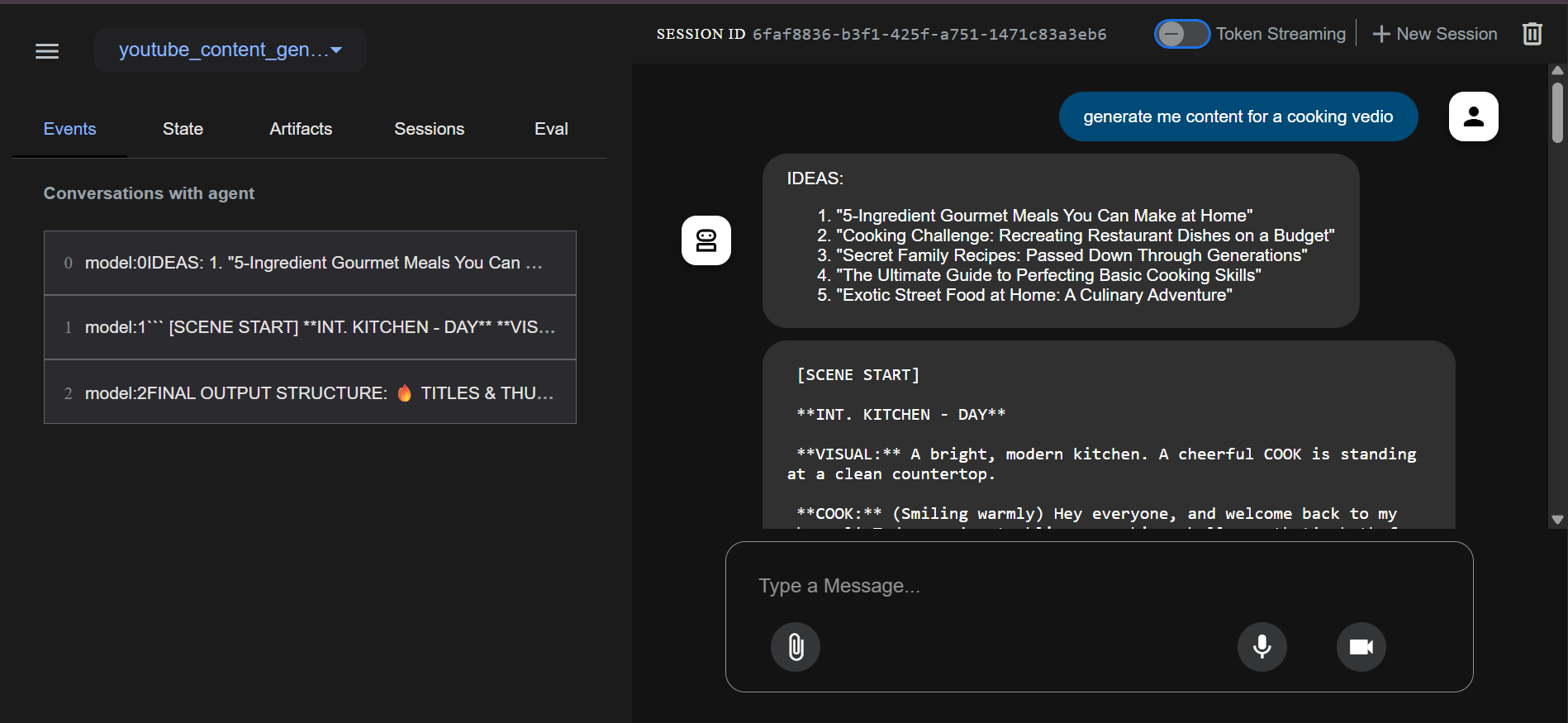
Task: Click the "**INT. KITCHEN - DAY**" line
Action: [x=901, y=415]
